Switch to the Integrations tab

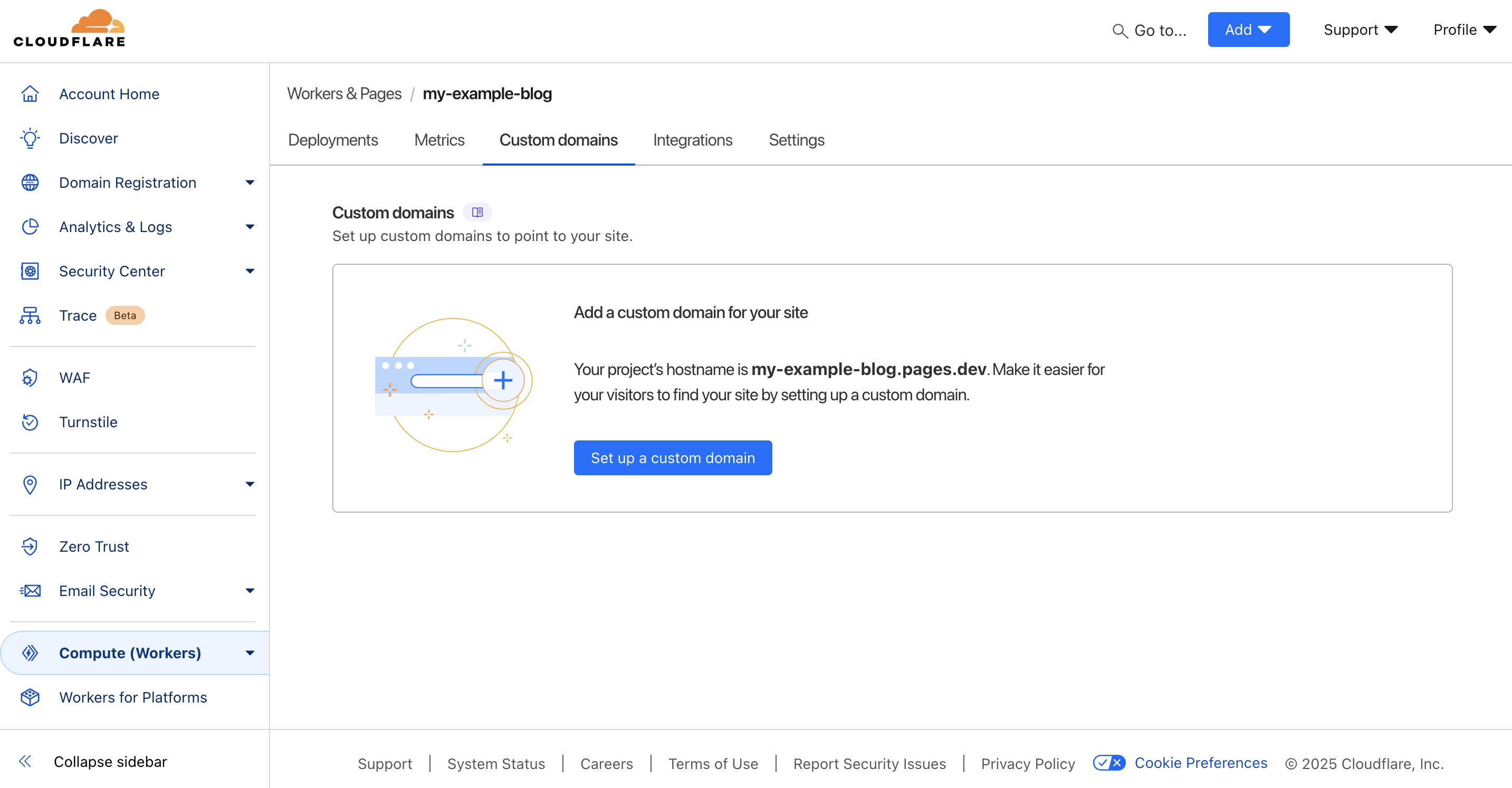[693, 140]
